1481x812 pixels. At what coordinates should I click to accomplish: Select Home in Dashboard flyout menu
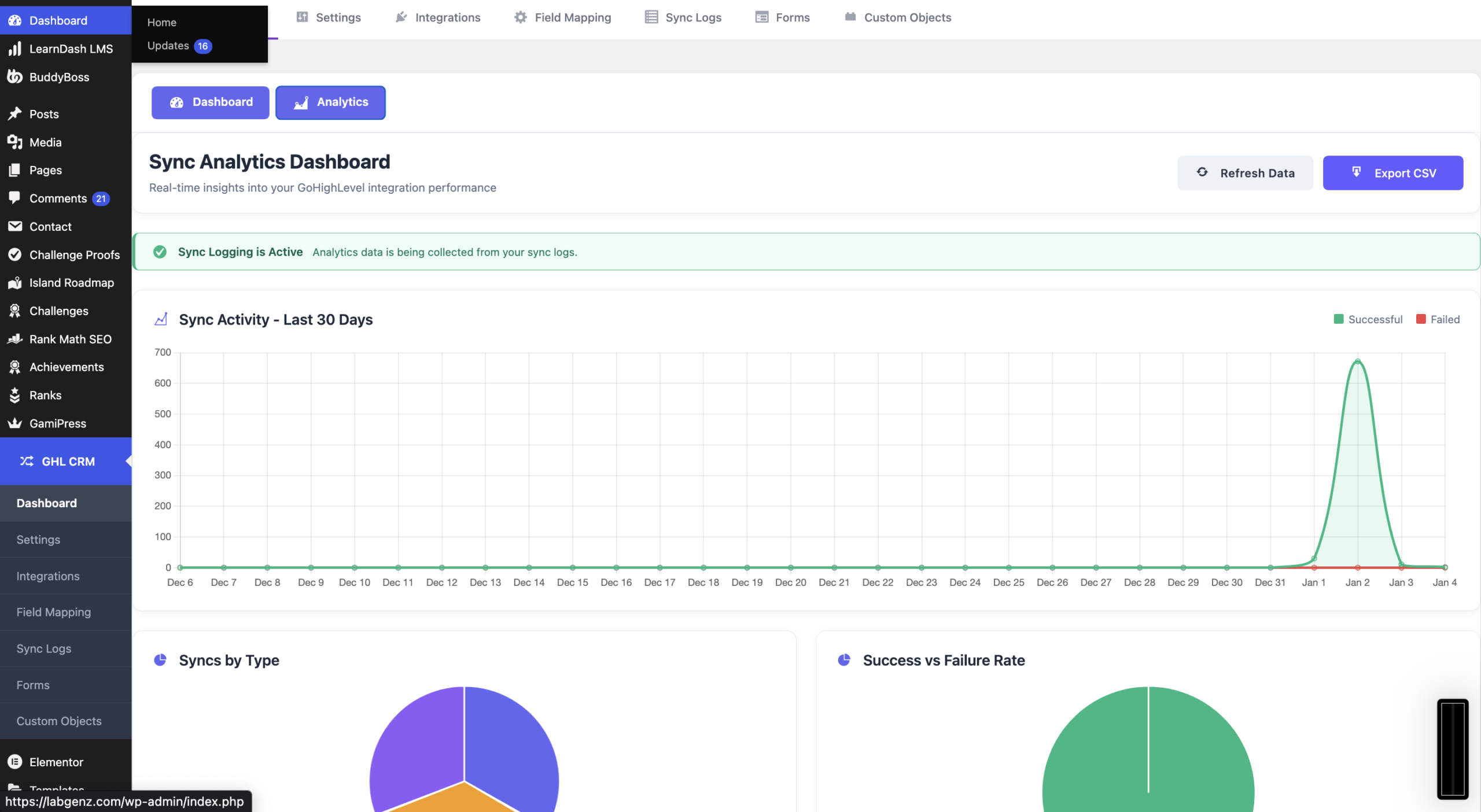(161, 22)
